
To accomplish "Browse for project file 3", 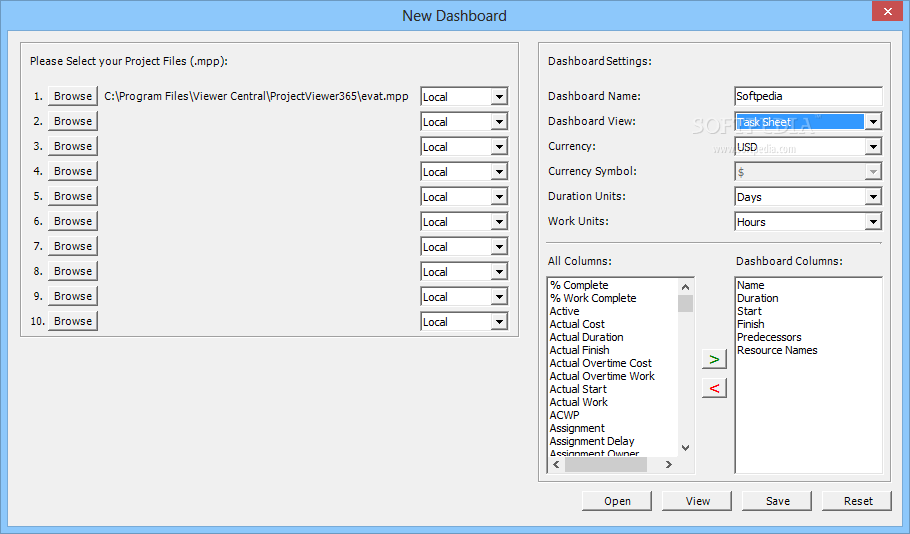I will [x=73, y=146].
